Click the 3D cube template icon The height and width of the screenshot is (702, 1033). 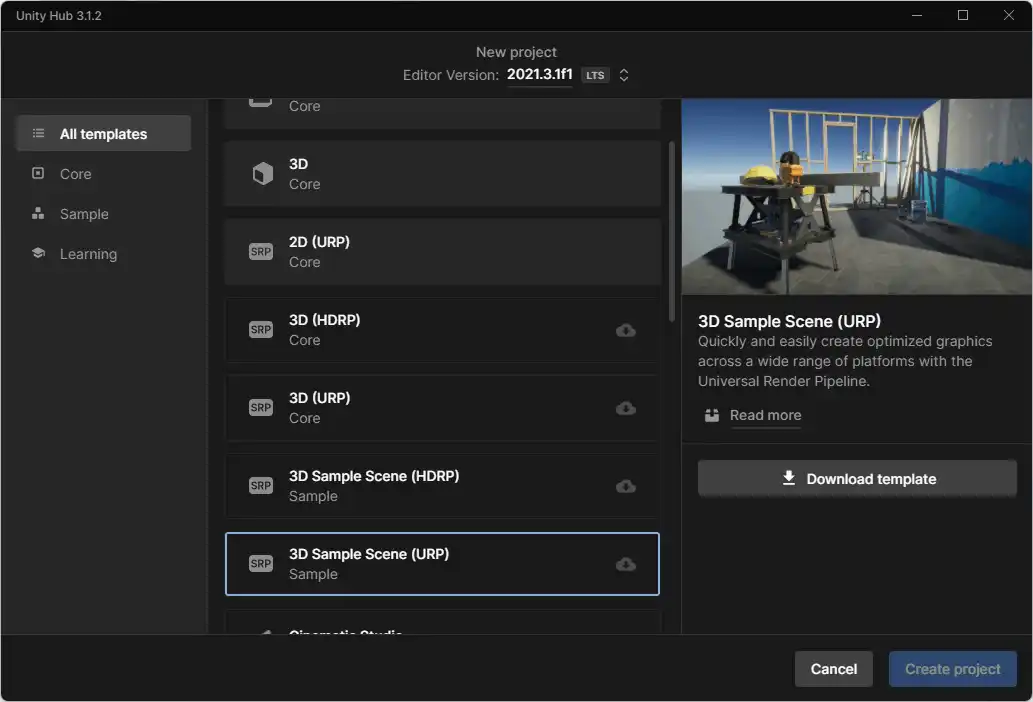pyautogui.click(x=262, y=174)
